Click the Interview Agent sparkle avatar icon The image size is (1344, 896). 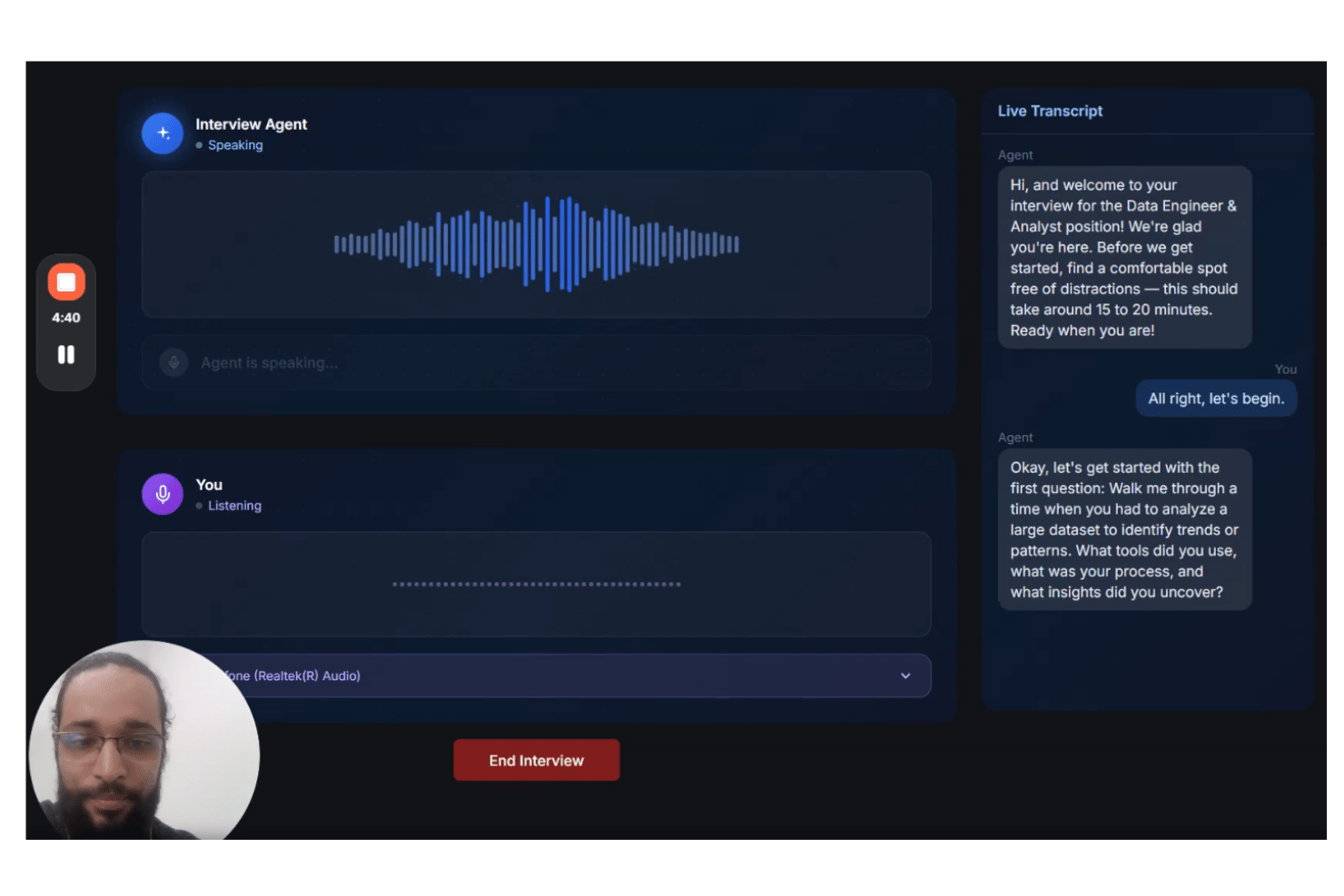[163, 133]
